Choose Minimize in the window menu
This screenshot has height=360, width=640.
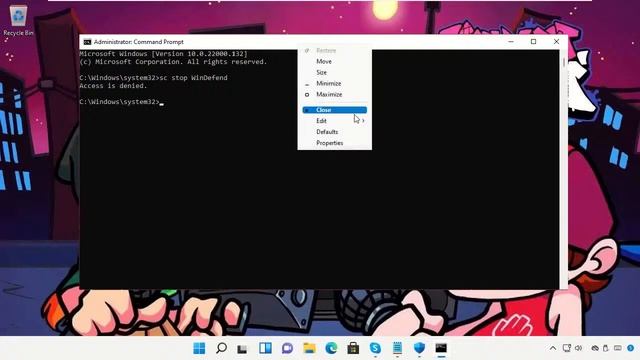[329, 83]
